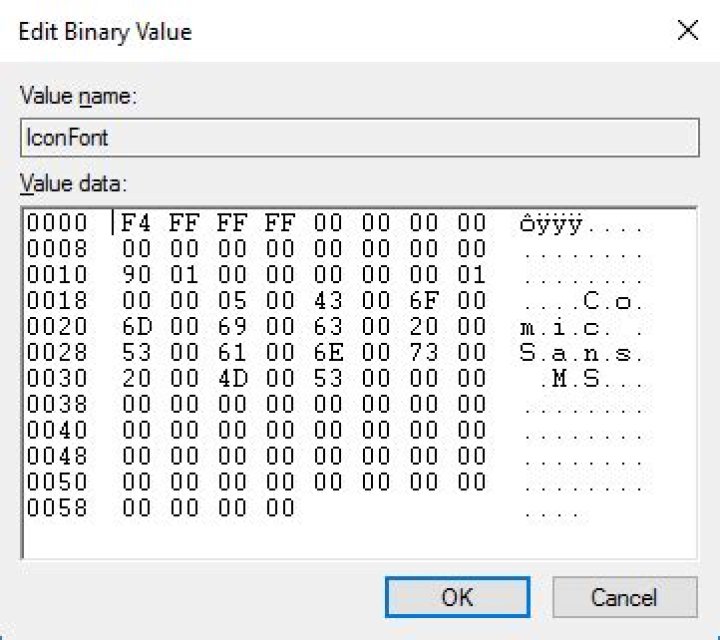Click byte 6F in row 0018
This screenshot has height=640, width=720.
424,301
